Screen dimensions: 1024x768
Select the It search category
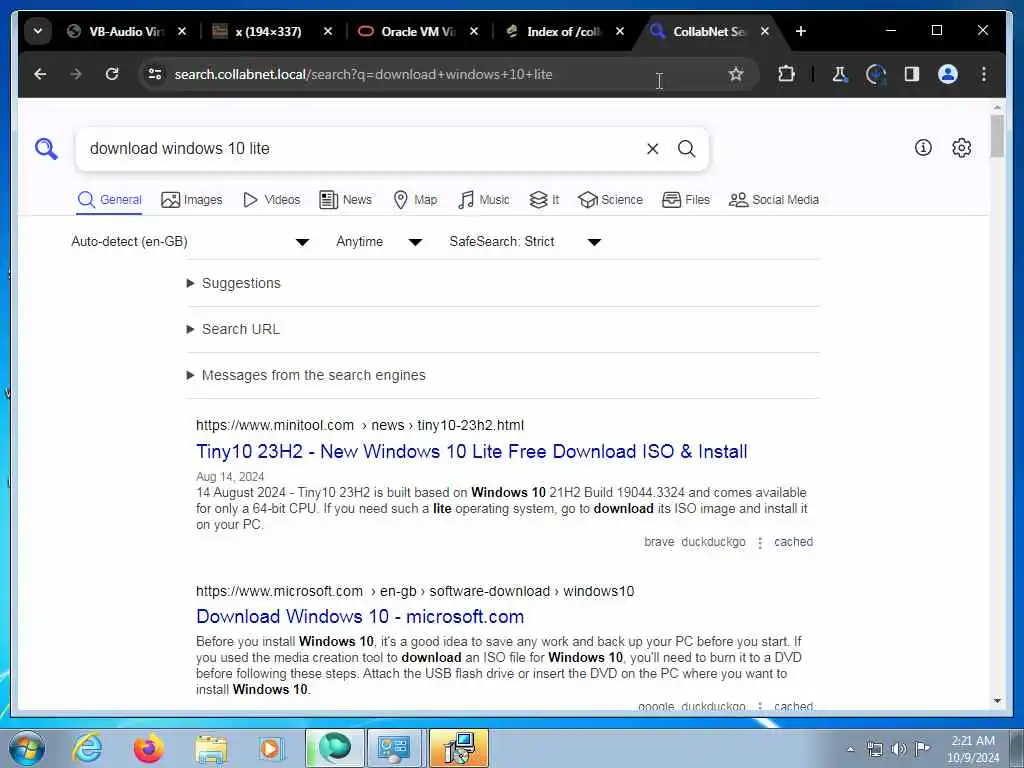tap(543, 200)
